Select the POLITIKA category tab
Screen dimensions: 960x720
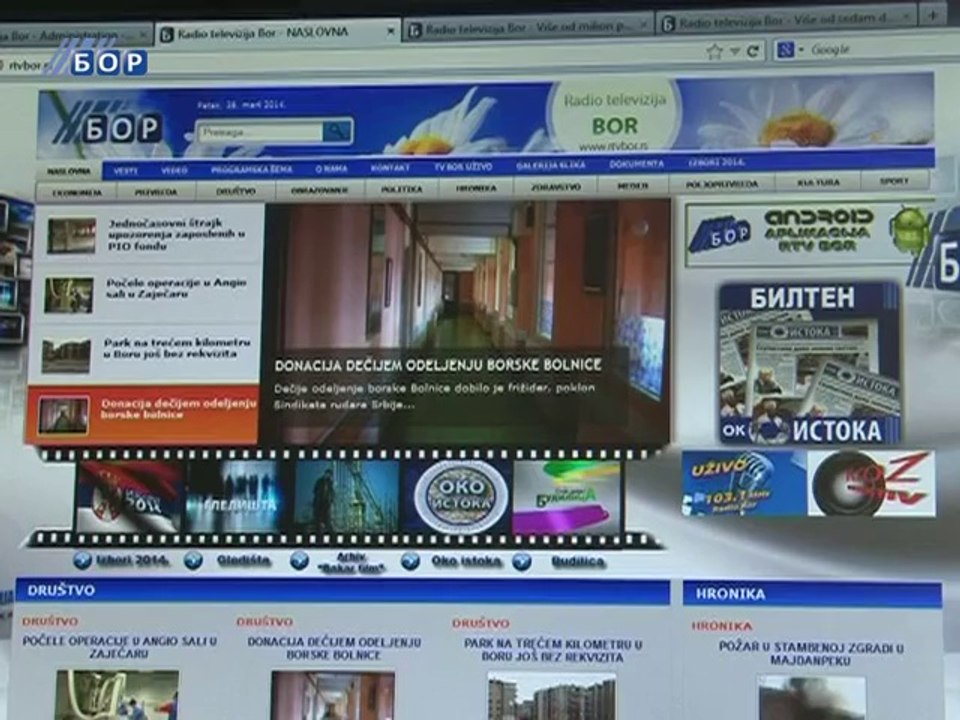(402, 189)
